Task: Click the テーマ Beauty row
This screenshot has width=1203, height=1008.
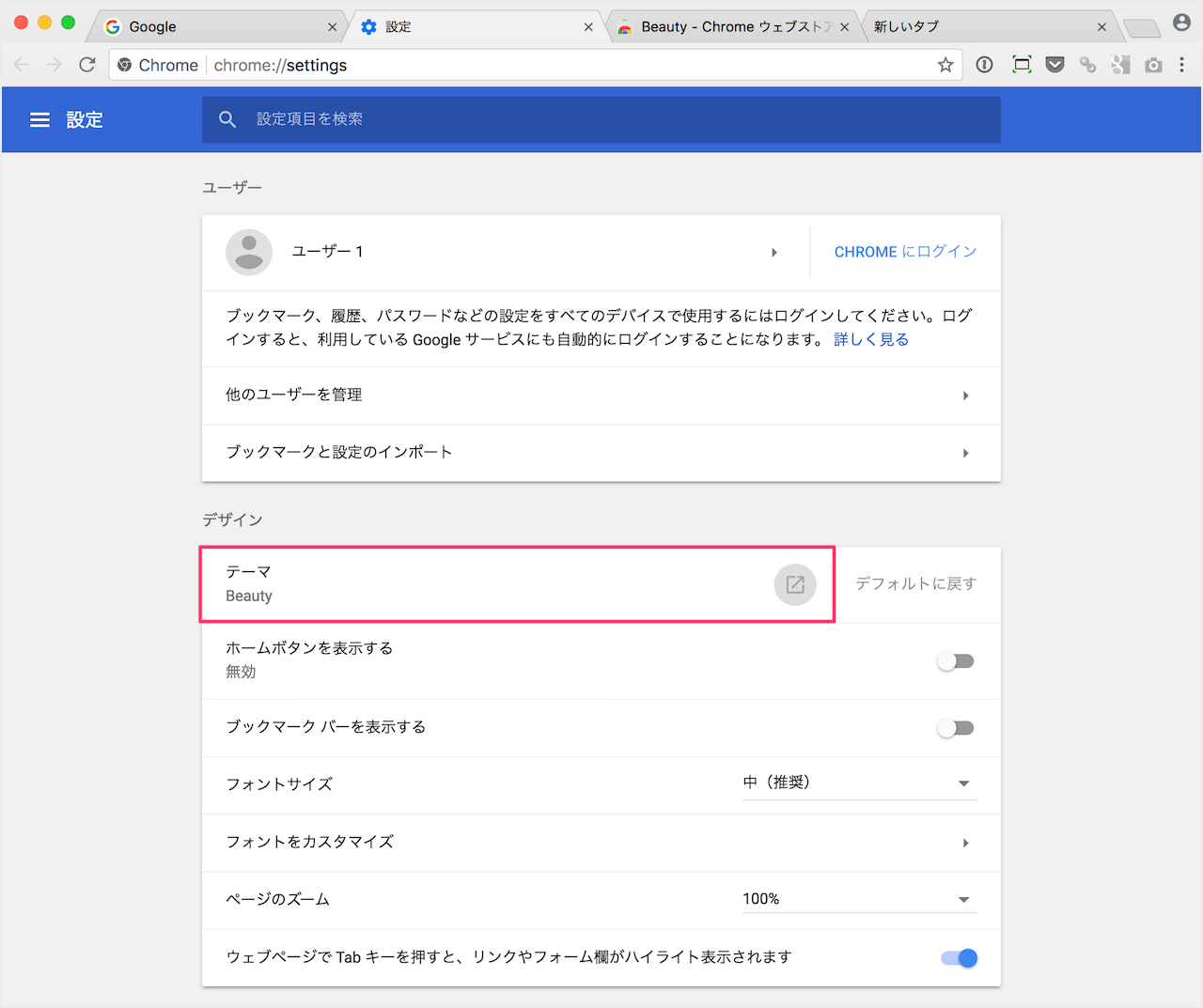Action: [517, 584]
